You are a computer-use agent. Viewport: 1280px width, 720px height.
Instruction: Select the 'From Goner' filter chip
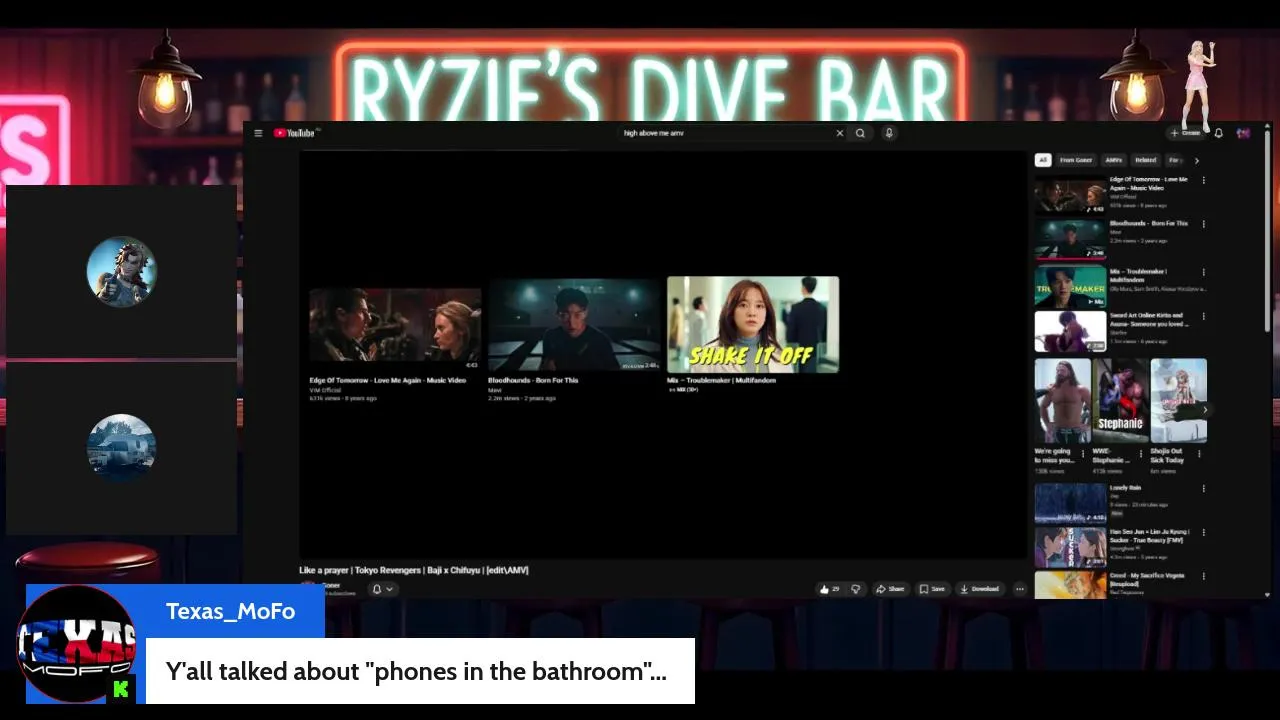pos(1076,160)
